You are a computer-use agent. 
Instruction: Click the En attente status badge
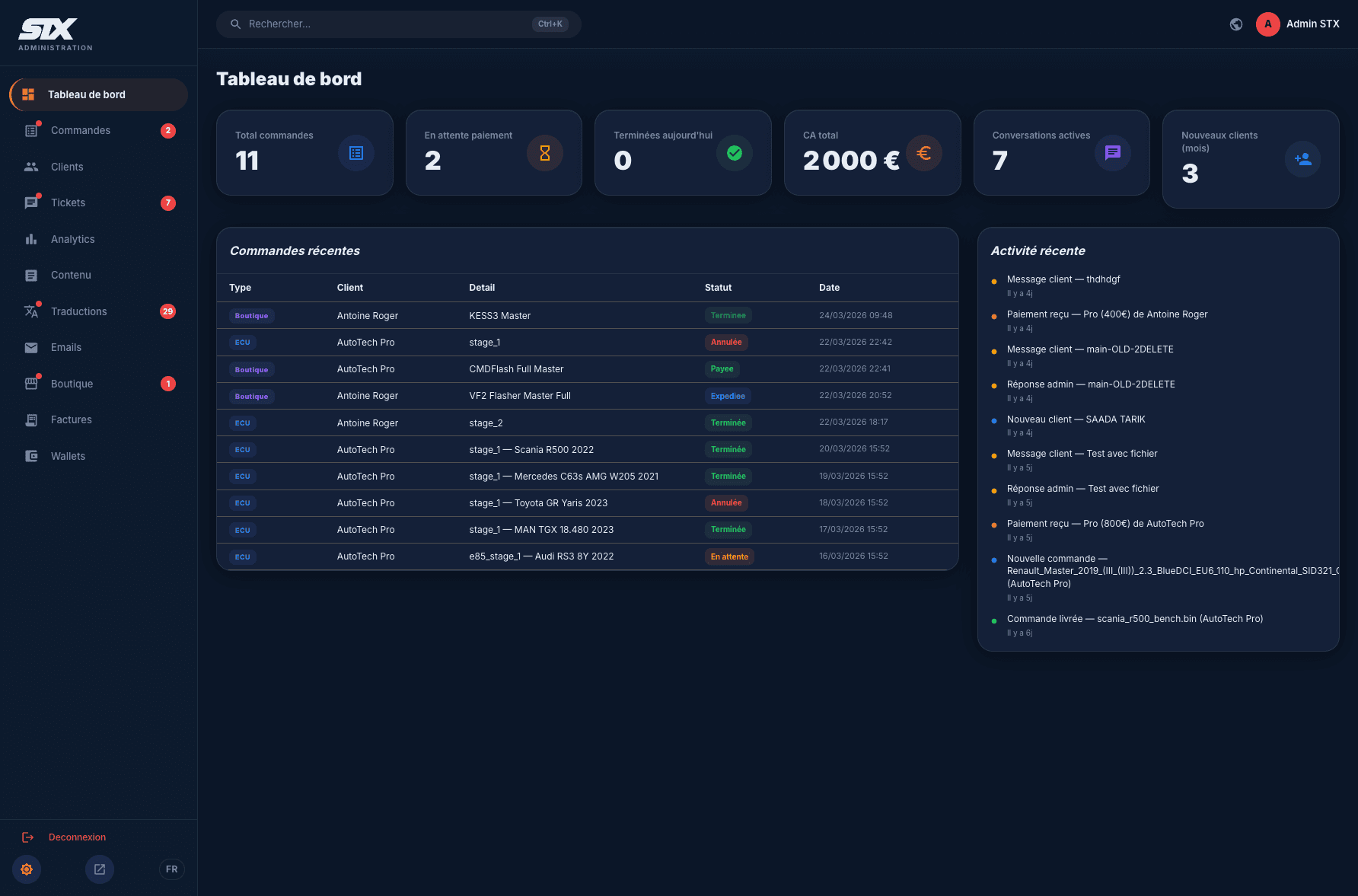pyautogui.click(x=729, y=556)
